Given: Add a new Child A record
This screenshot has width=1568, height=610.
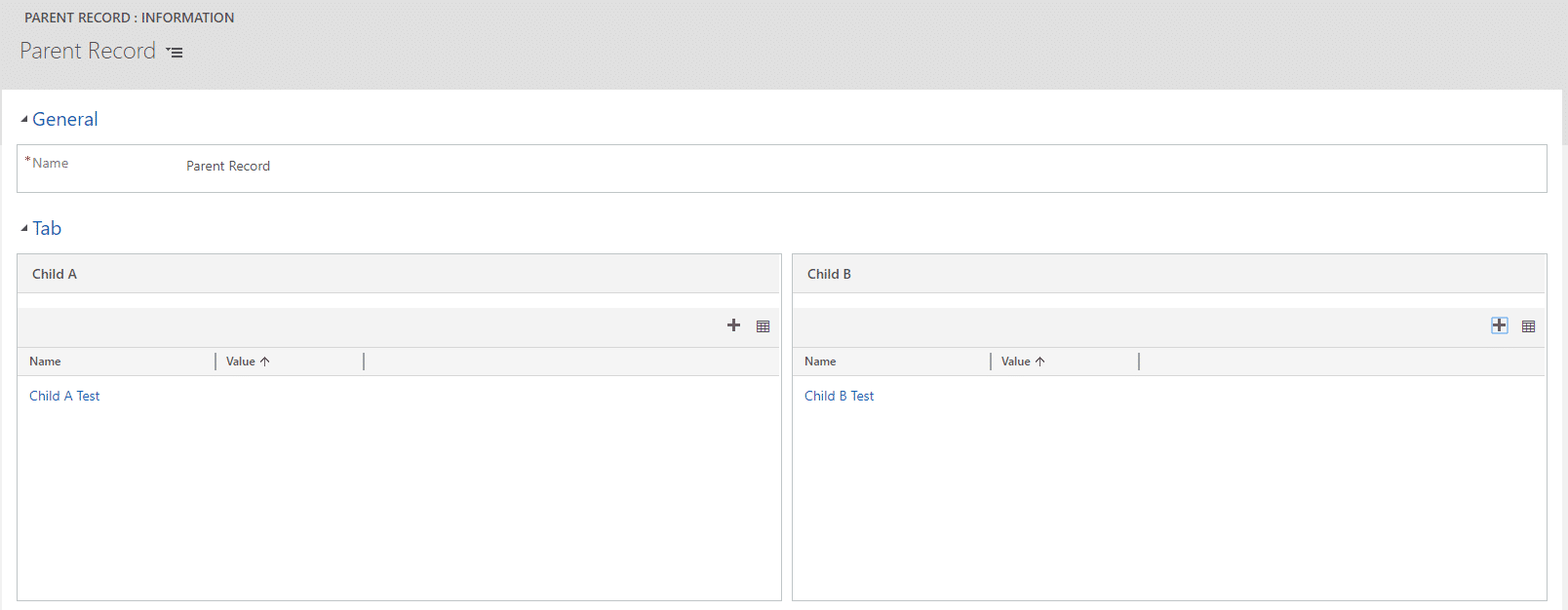Looking at the screenshot, I should coord(733,325).
